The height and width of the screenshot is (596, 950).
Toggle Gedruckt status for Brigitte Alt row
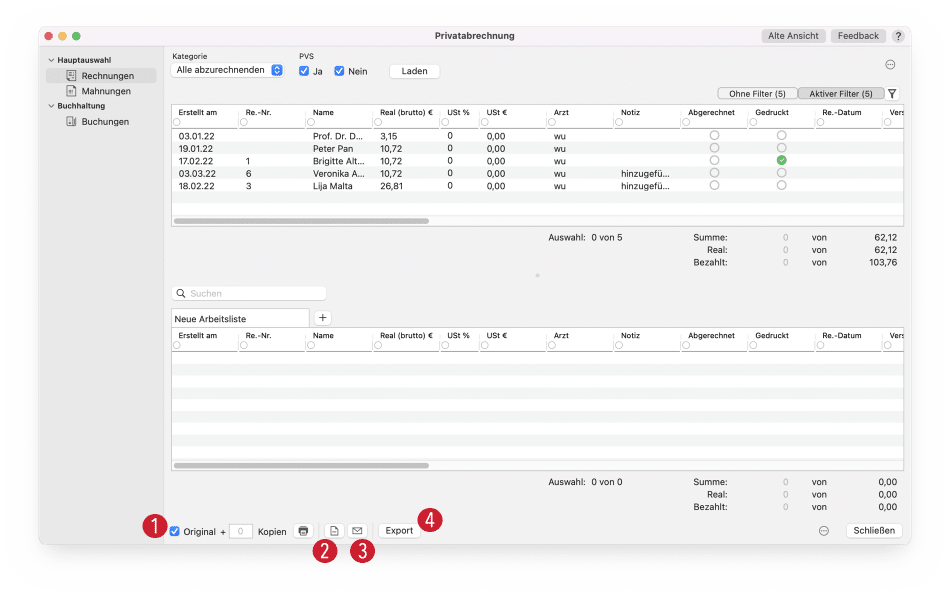(782, 161)
